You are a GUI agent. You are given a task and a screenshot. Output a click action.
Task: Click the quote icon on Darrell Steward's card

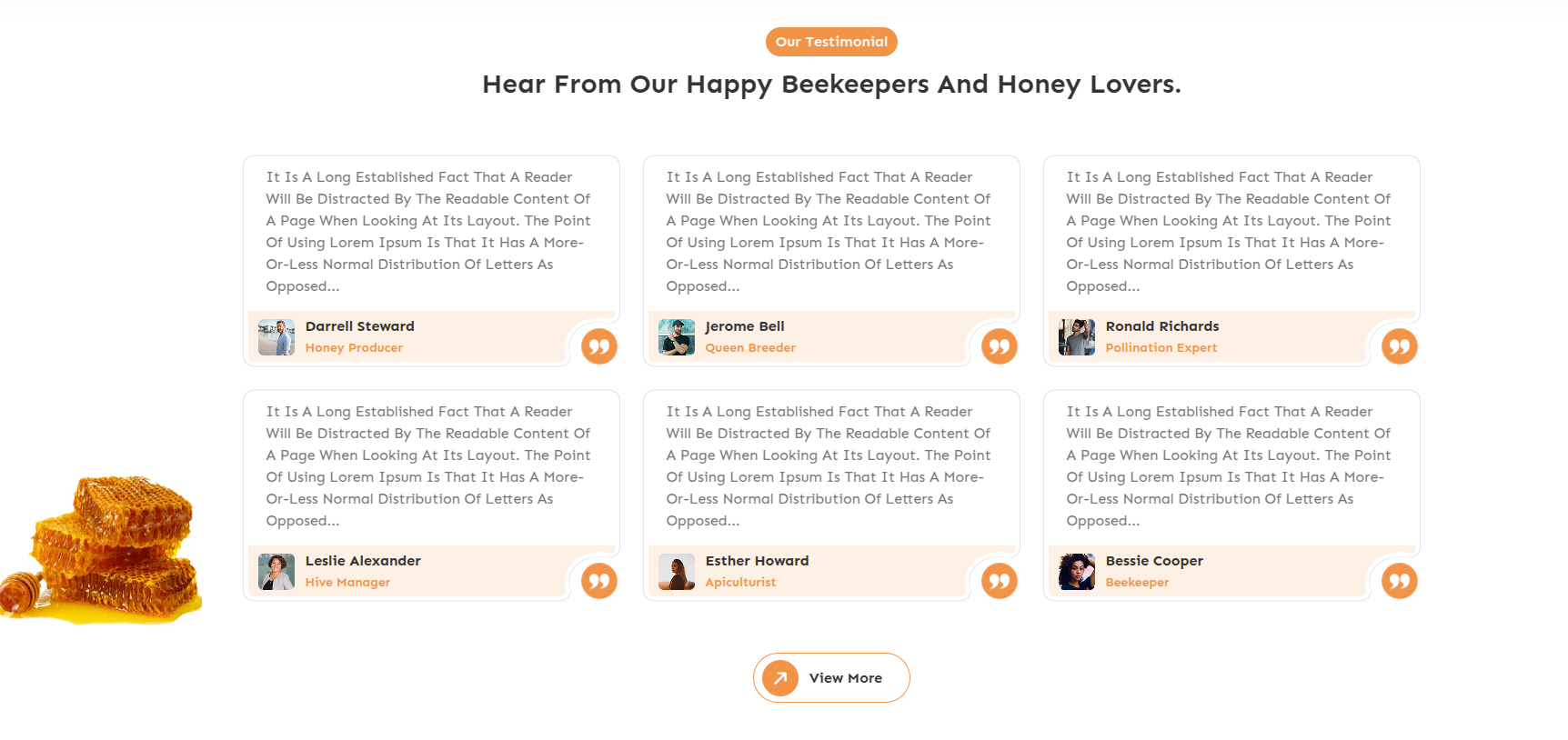[599, 346]
